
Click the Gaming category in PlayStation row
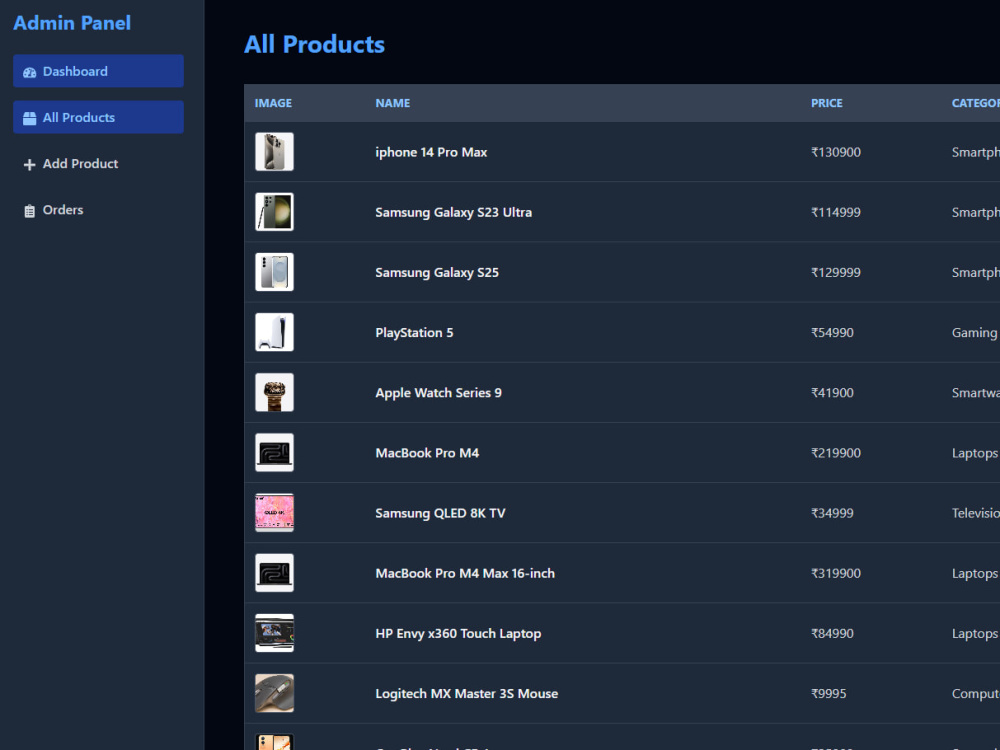[974, 333]
